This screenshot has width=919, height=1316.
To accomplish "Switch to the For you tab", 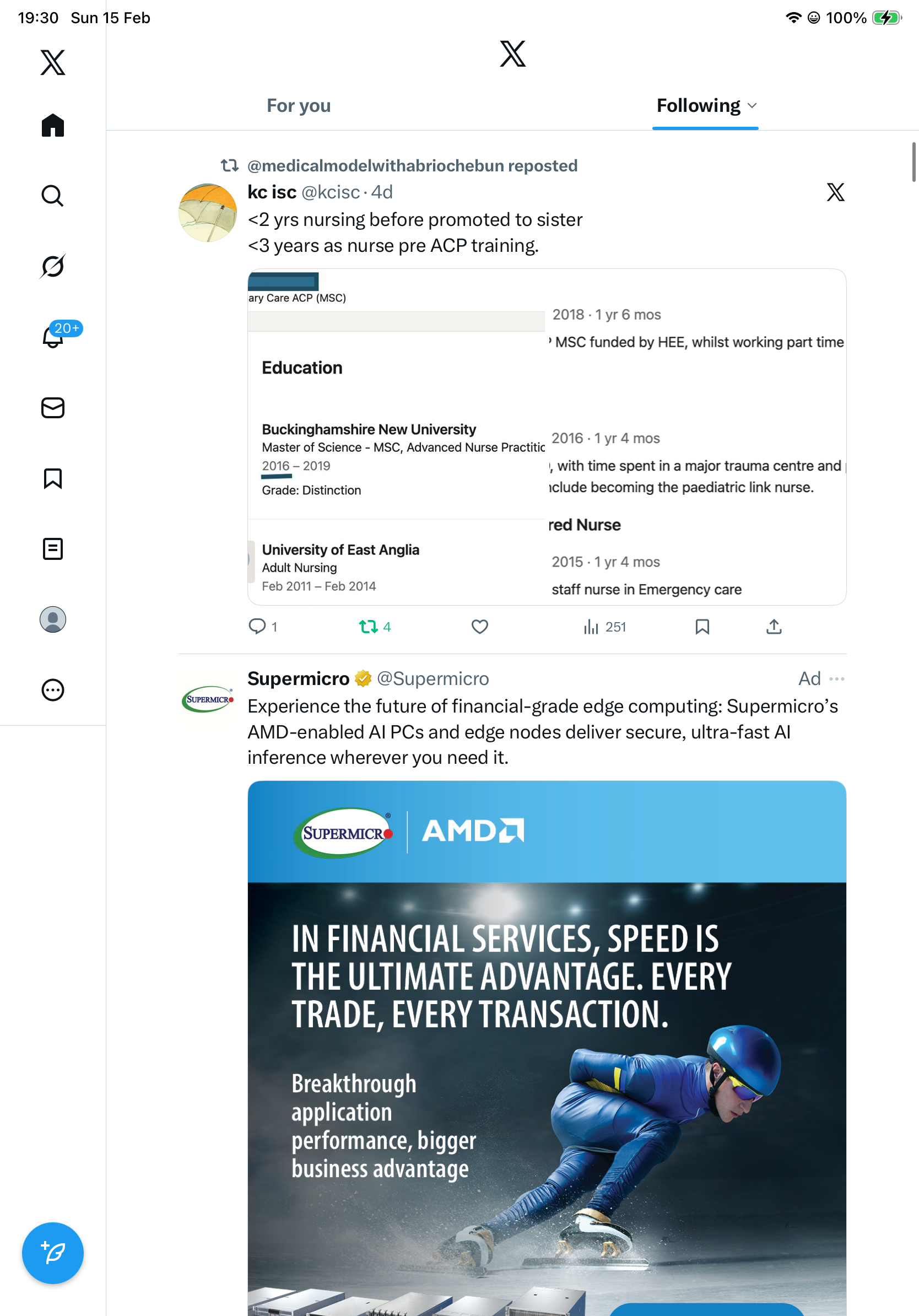I will point(299,105).
